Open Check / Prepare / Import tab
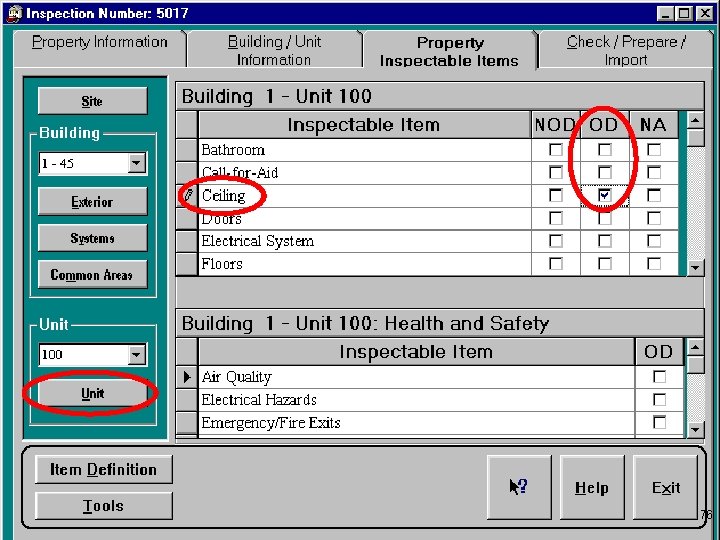 (x=626, y=51)
